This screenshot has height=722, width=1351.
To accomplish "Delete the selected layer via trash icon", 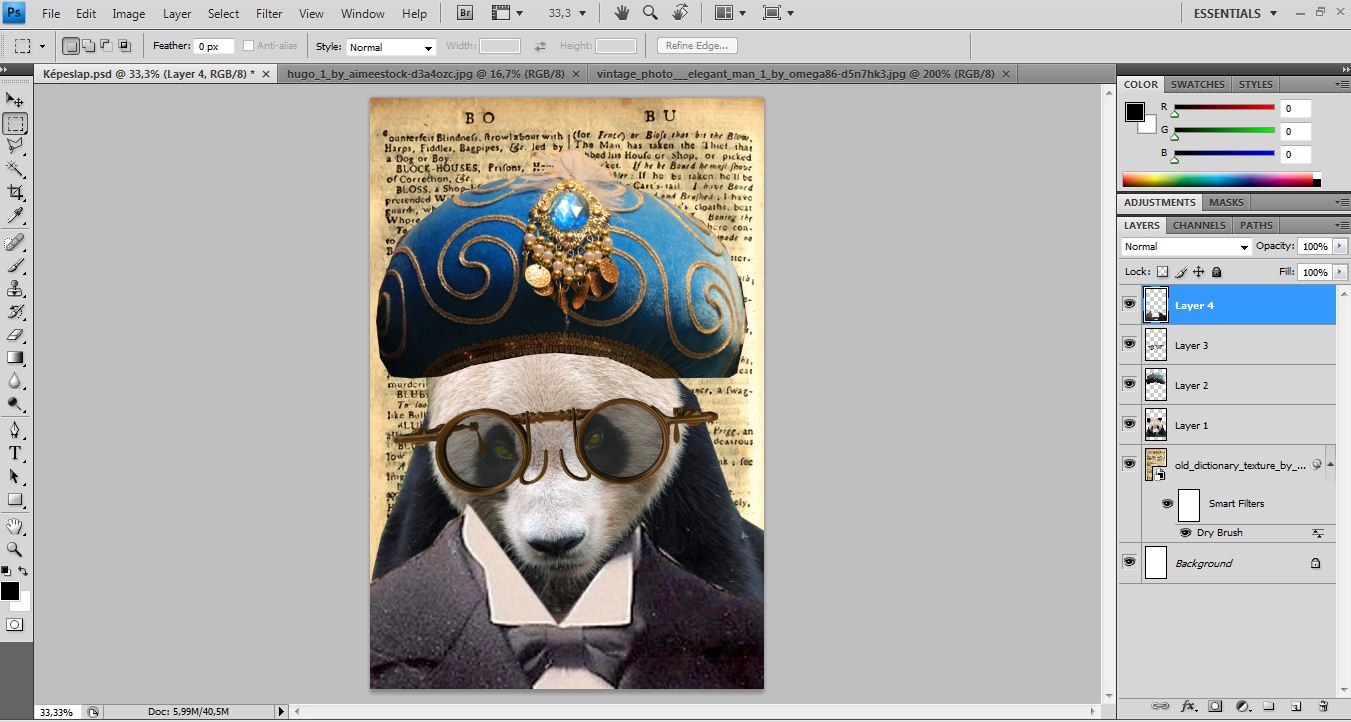I will tap(1322, 705).
